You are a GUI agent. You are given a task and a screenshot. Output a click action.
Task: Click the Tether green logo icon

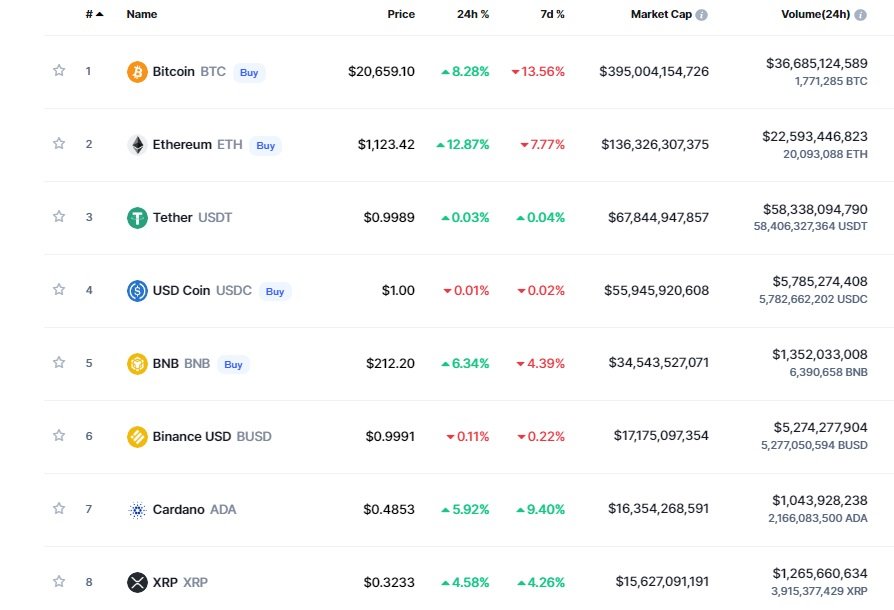tap(137, 218)
